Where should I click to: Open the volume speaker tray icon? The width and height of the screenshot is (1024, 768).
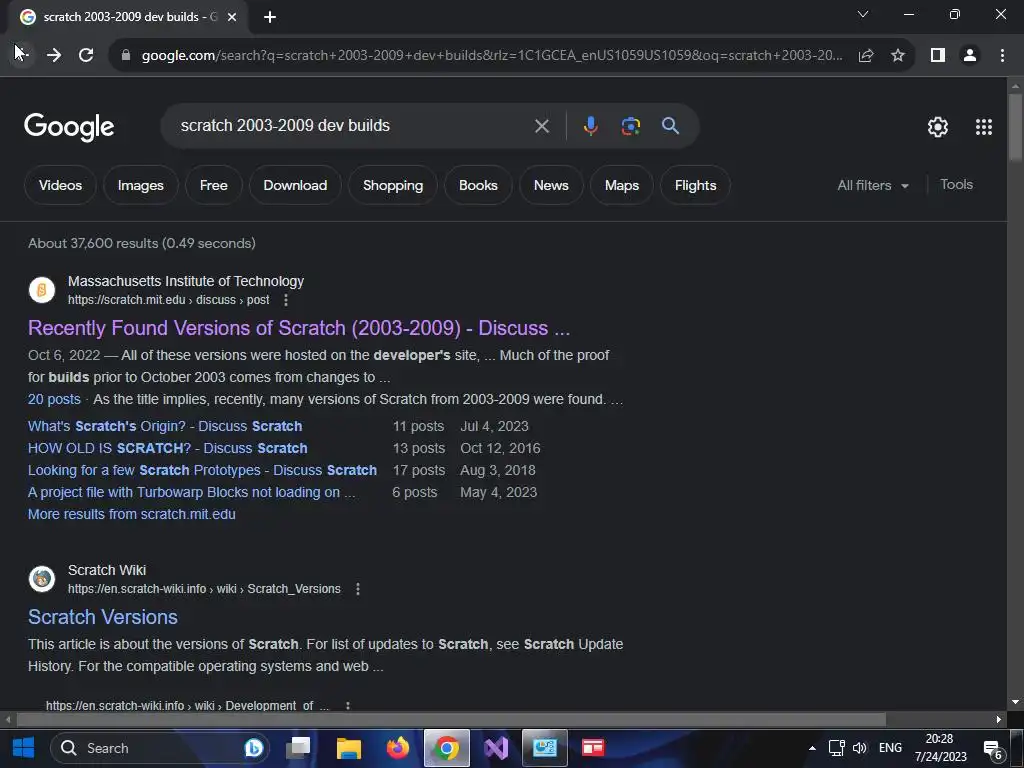(859, 748)
